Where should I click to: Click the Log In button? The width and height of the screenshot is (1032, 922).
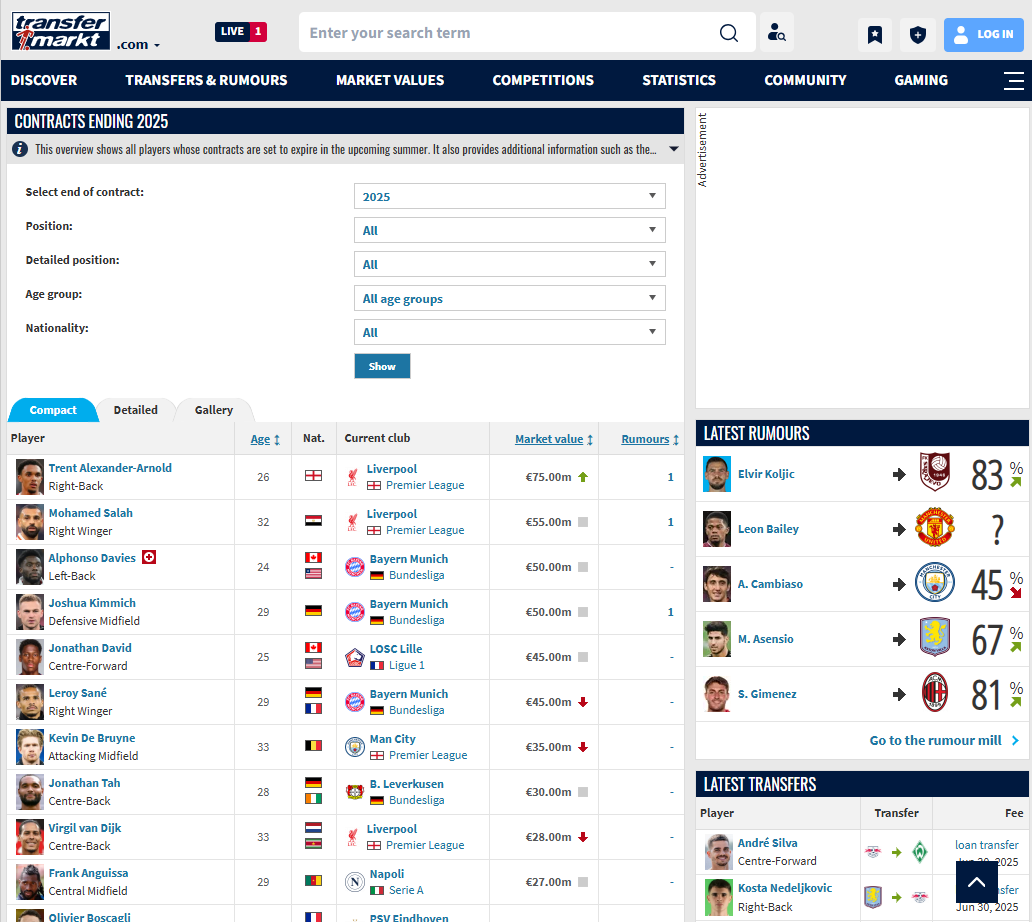(x=983, y=34)
